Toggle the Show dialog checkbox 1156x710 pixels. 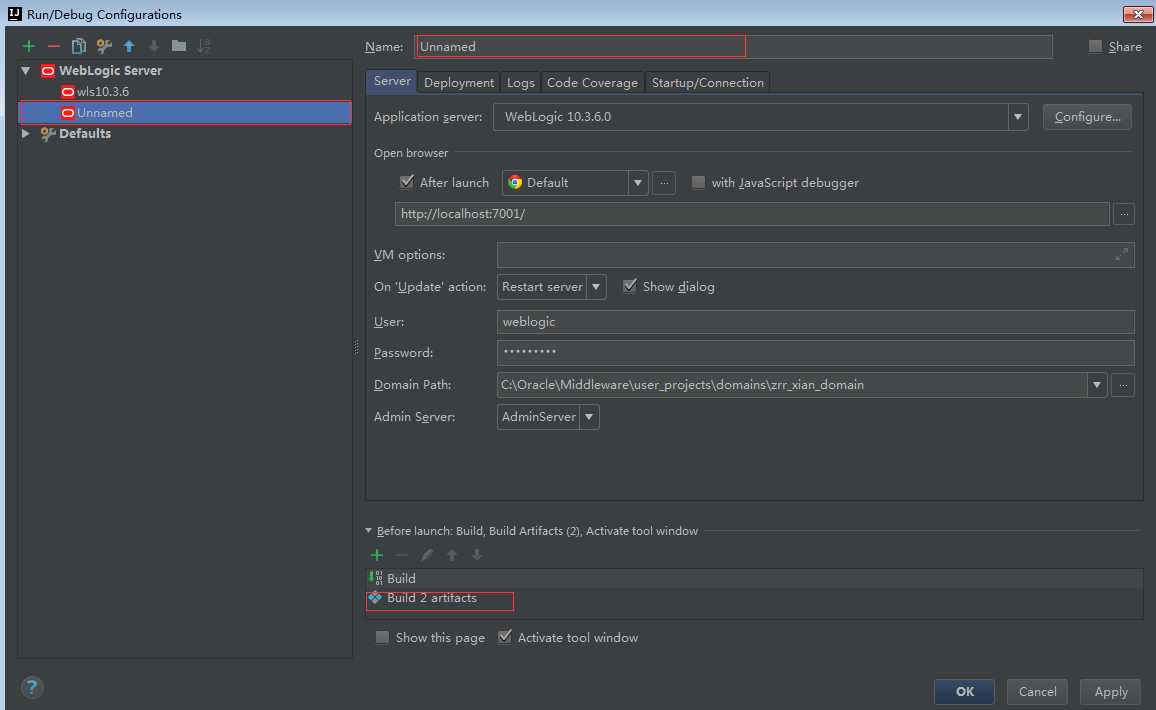[x=630, y=286]
